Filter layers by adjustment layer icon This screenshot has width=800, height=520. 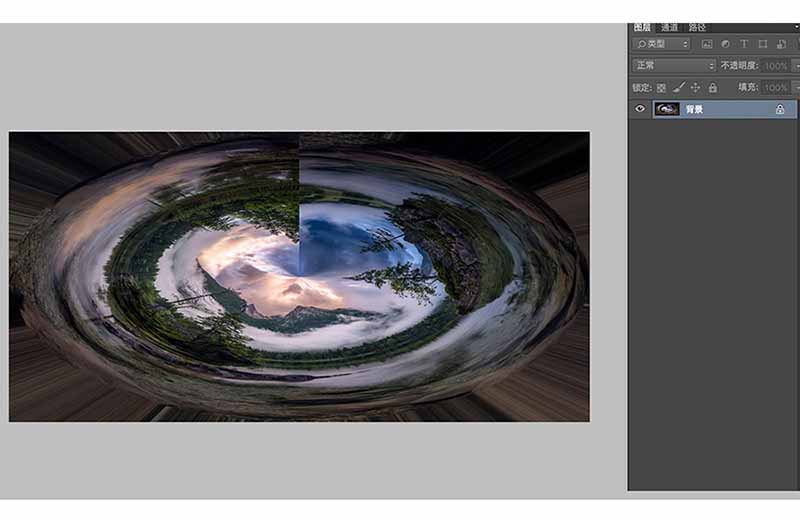pos(726,44)
